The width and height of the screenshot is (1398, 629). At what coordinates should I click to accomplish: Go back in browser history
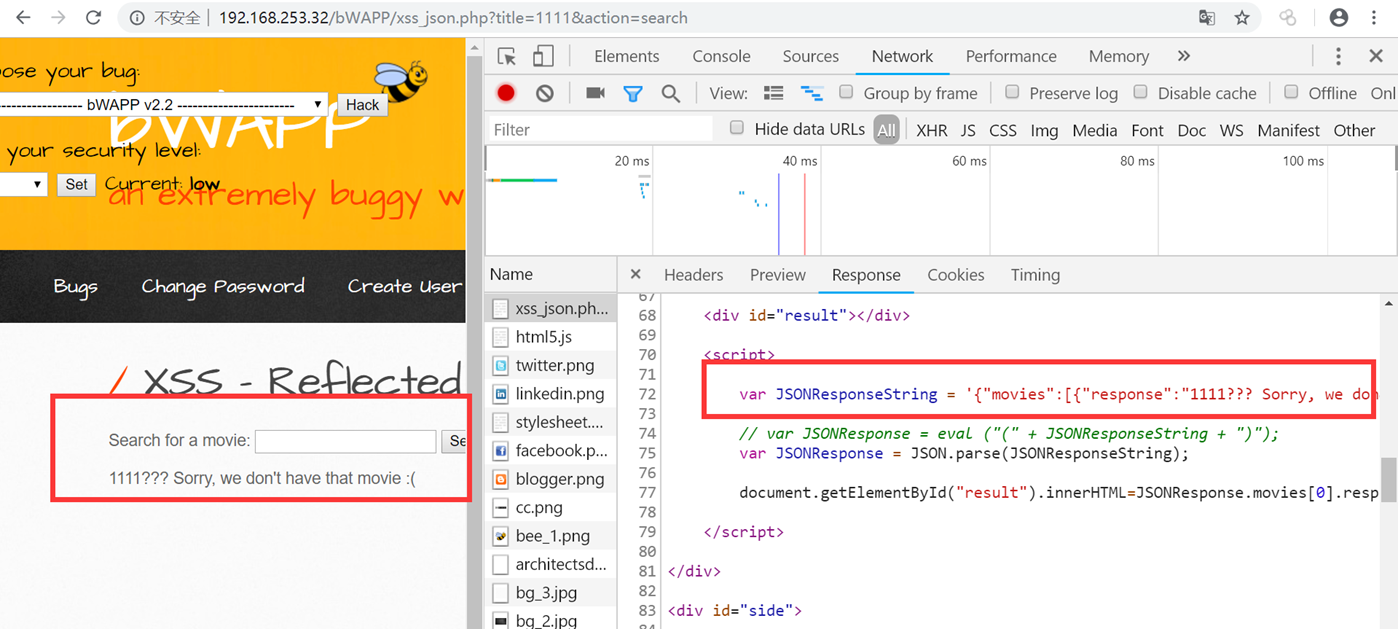pos(22,18)
